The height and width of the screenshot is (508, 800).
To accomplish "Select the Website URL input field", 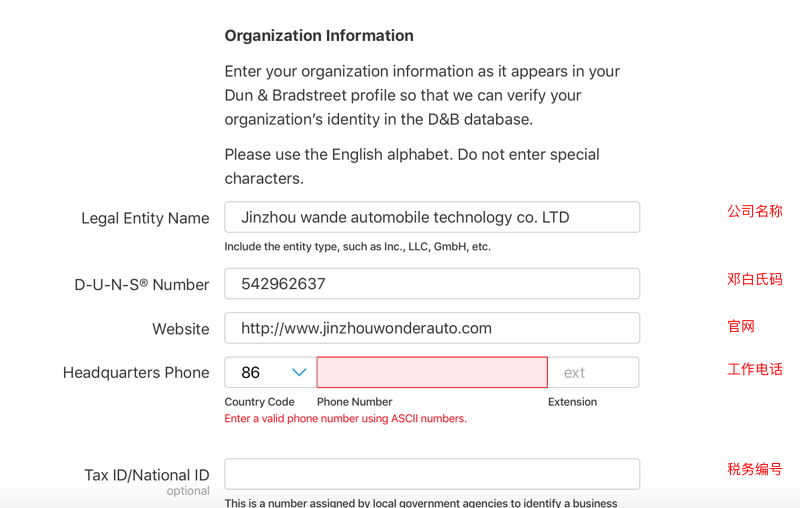I will point(432,328).
